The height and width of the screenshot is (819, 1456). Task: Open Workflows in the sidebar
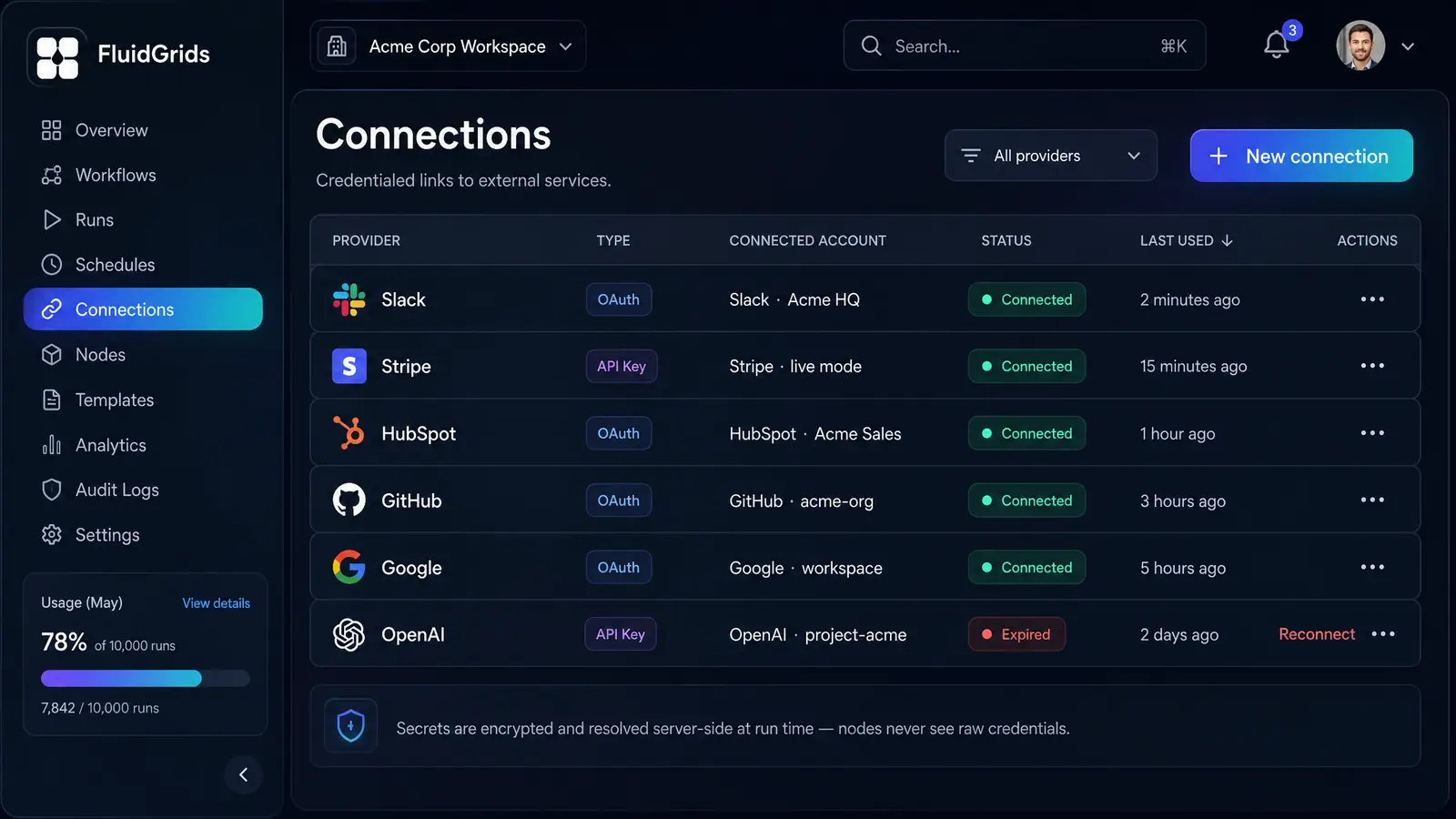tap(143, 175)
